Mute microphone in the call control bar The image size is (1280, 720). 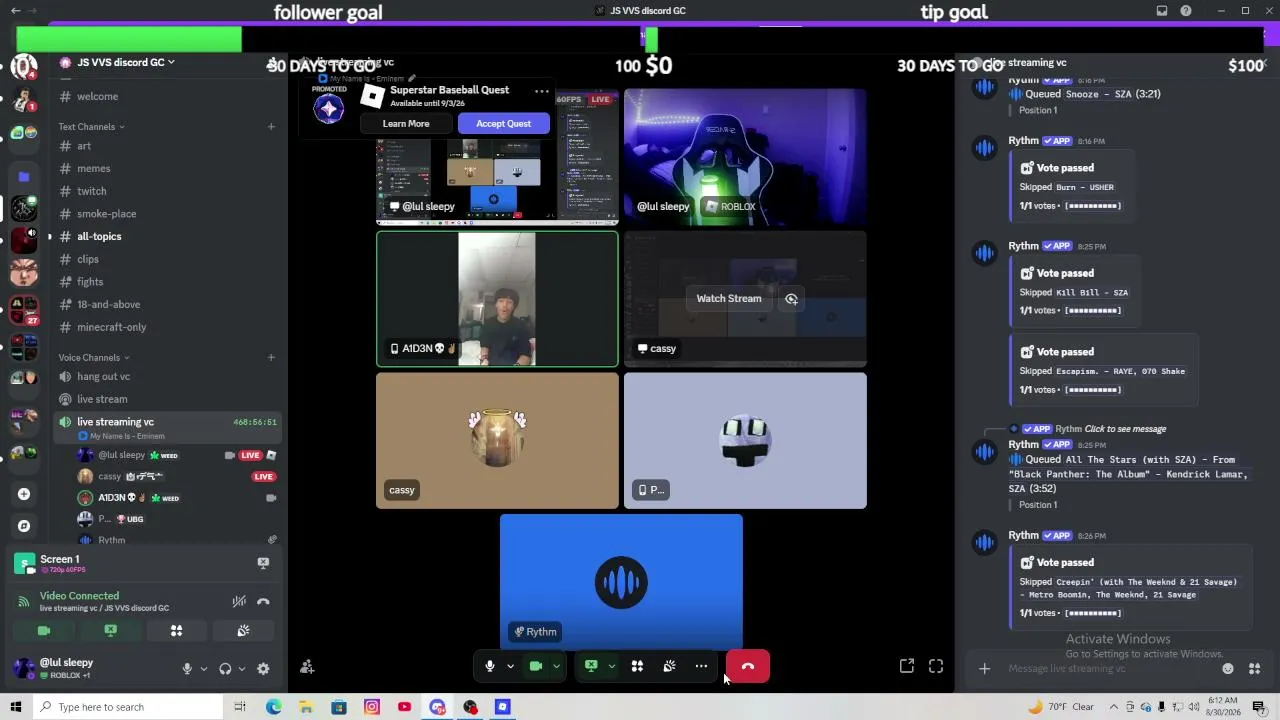point(489,666)
